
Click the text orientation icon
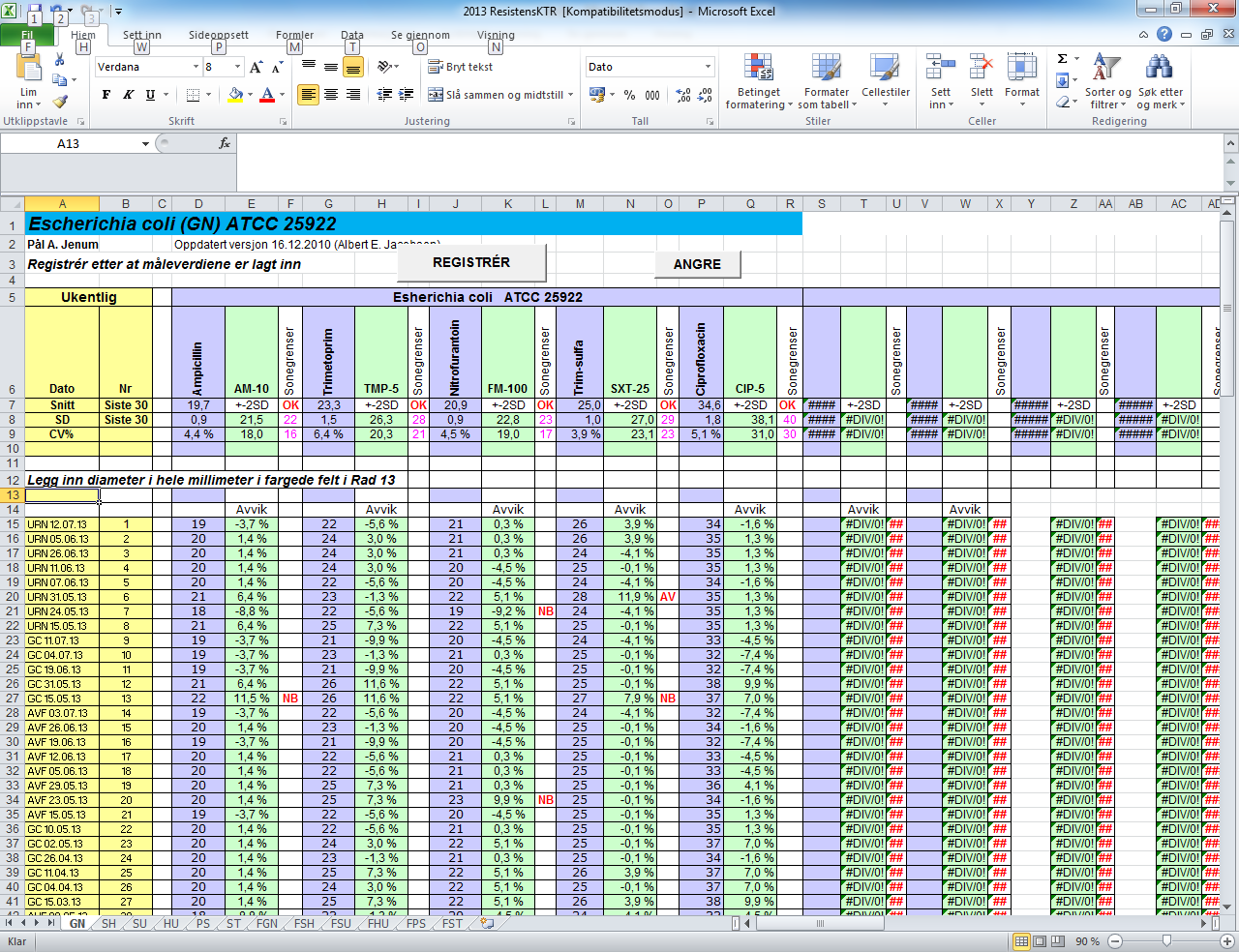pos(384,67)
